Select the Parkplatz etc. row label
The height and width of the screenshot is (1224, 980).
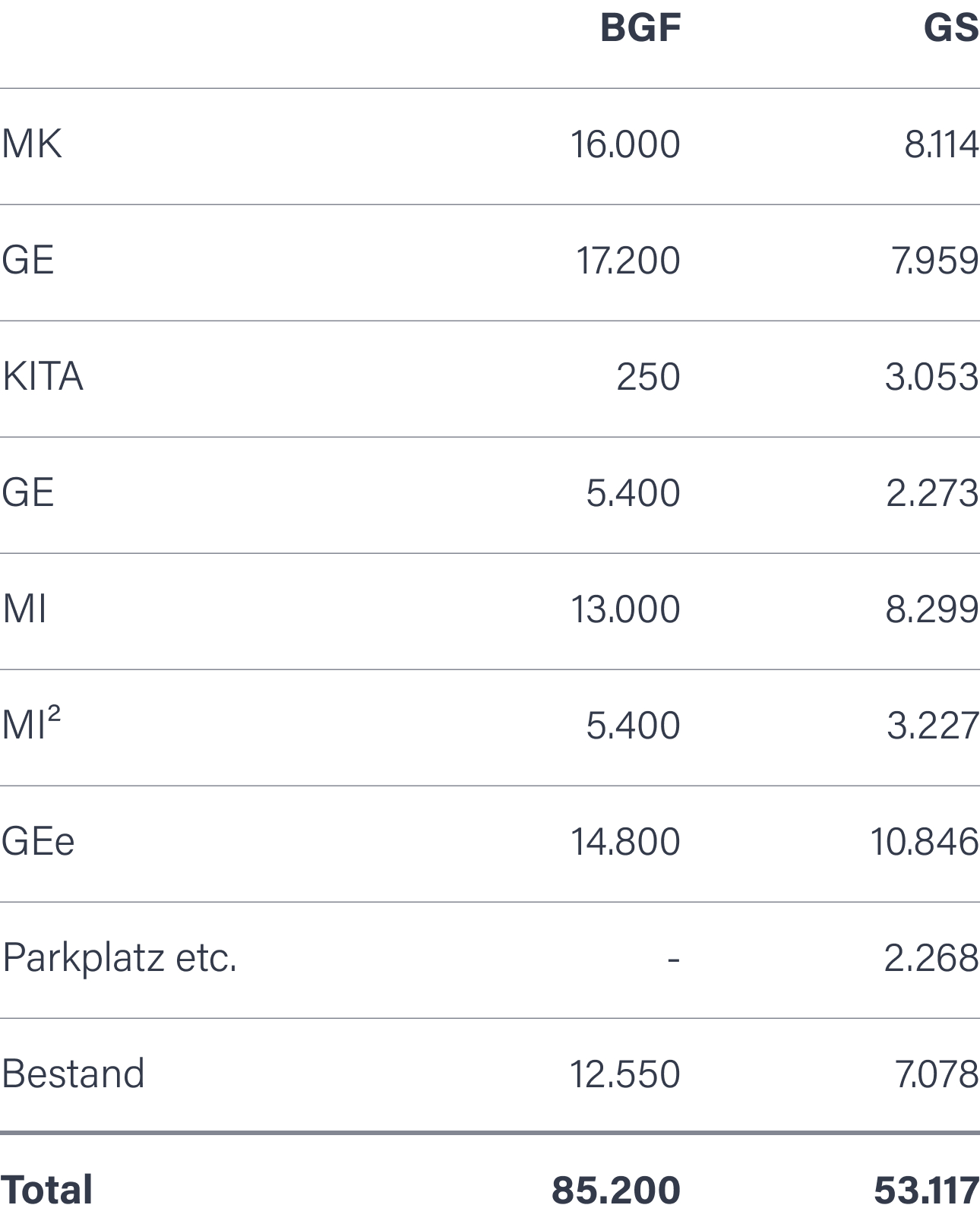click(120, 957)
